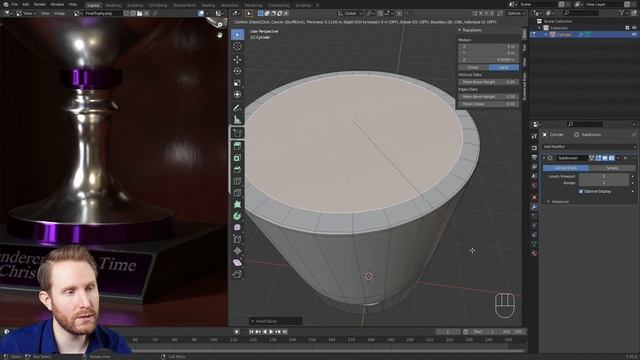This screenshot has height=360, width=640.
Task: Open the Render menu
Action: point(40,4)
